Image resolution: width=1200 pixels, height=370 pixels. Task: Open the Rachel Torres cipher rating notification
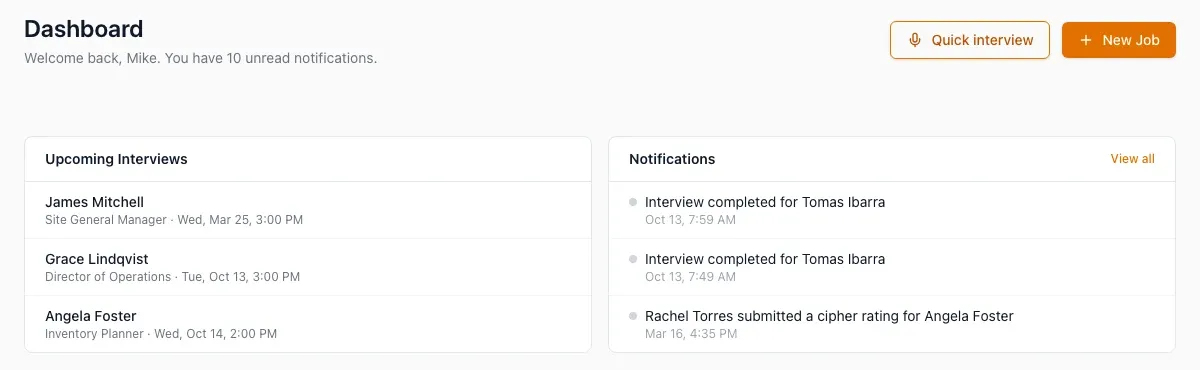[x=892, y=324]
